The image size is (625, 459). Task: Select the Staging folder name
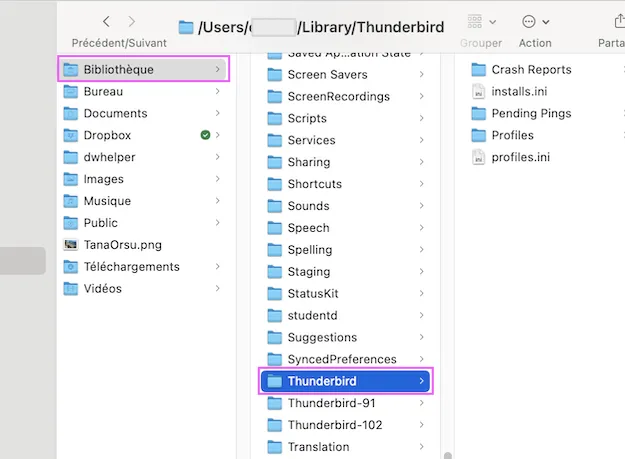pos(309,272)
